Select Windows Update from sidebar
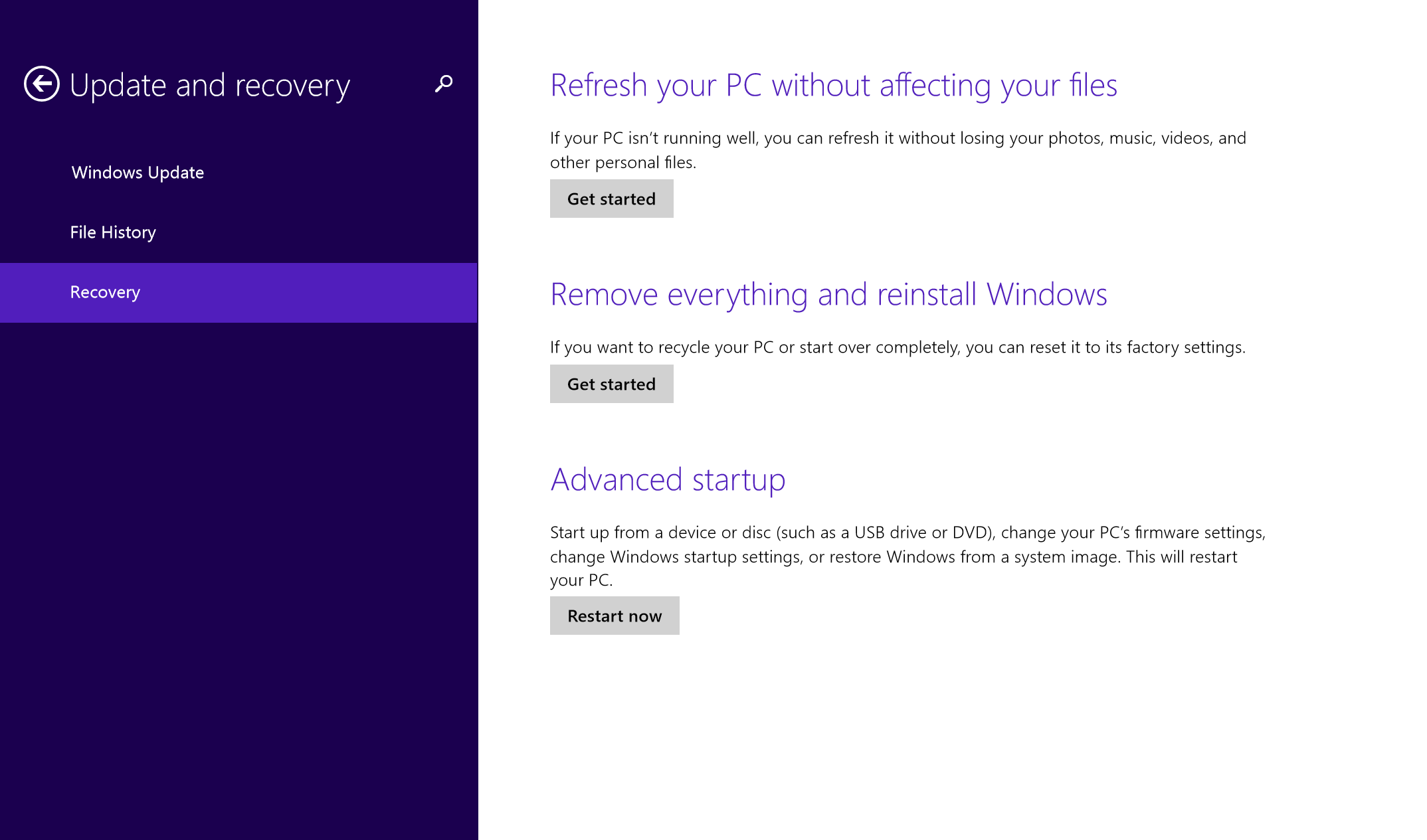The width and height of the screenshot is (1427, 840). click(139, 172)
